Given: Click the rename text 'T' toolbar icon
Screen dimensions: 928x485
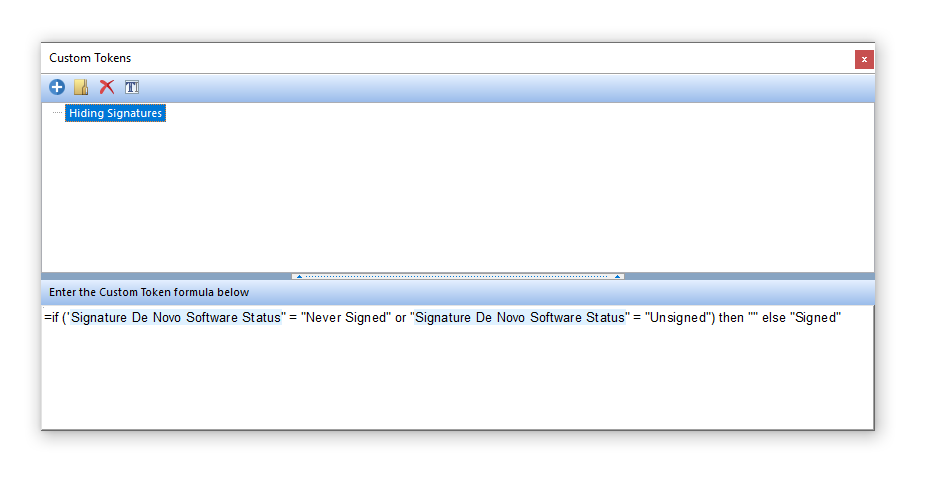Looking at the screenshot, I should pyautogui.click(x=131, y=87).
